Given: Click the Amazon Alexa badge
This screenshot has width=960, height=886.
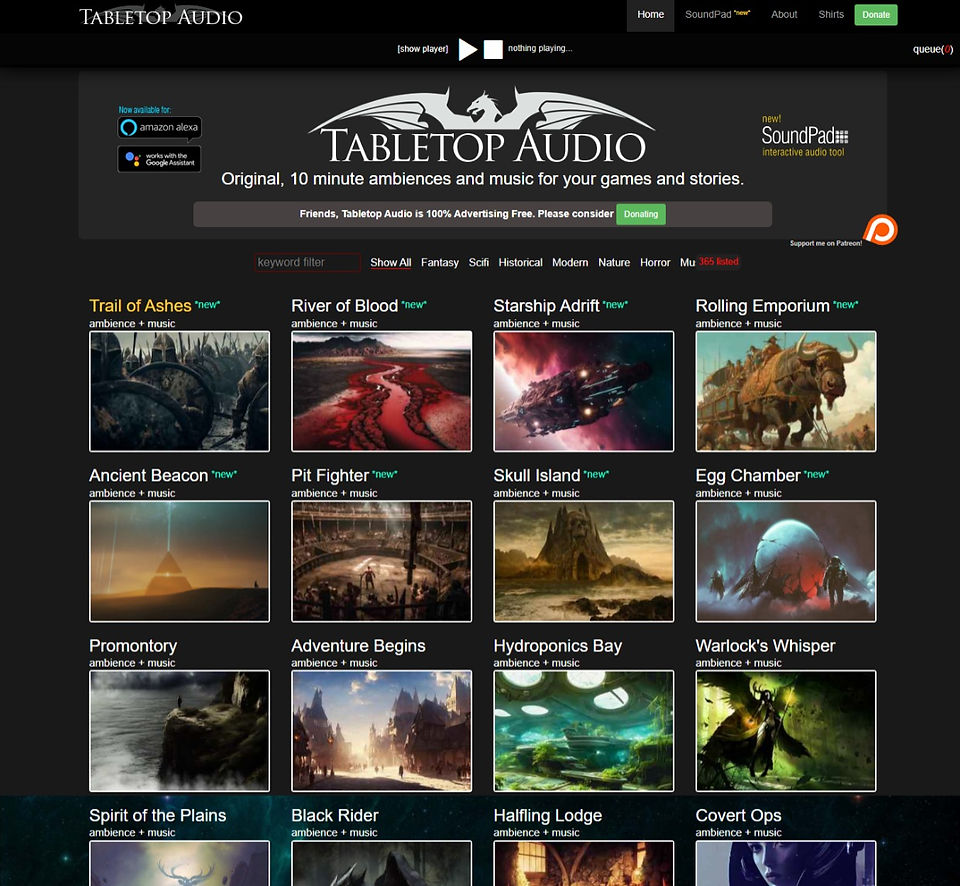Looking at the screenshot, I should pyautogui.click(x=160, y=127).
